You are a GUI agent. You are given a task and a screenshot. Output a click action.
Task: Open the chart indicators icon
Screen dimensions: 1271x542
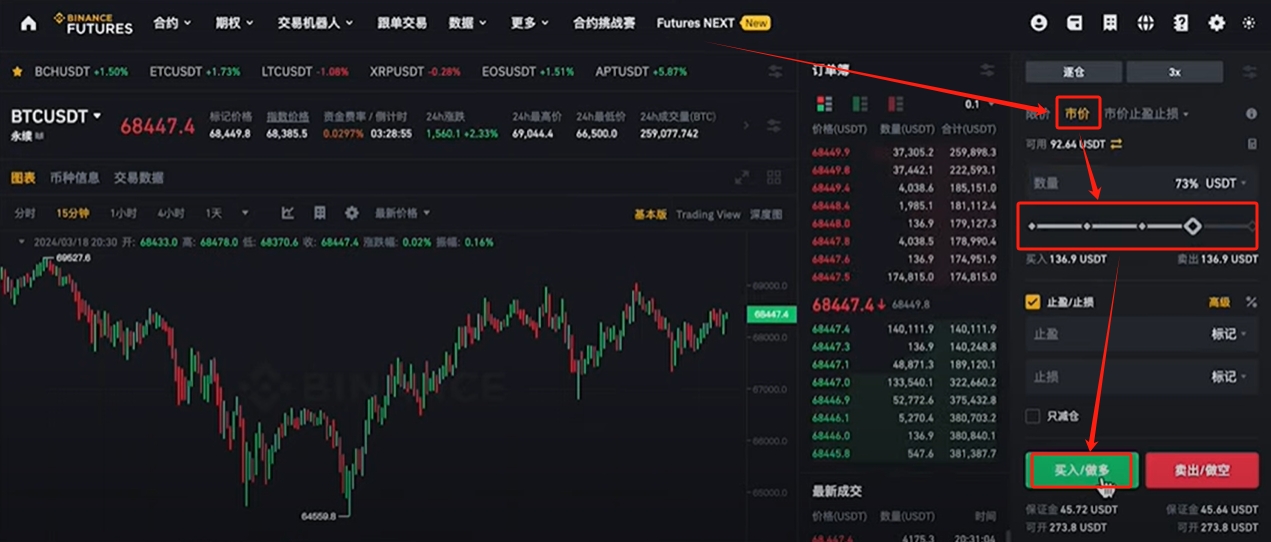click(x=287, y=213)
